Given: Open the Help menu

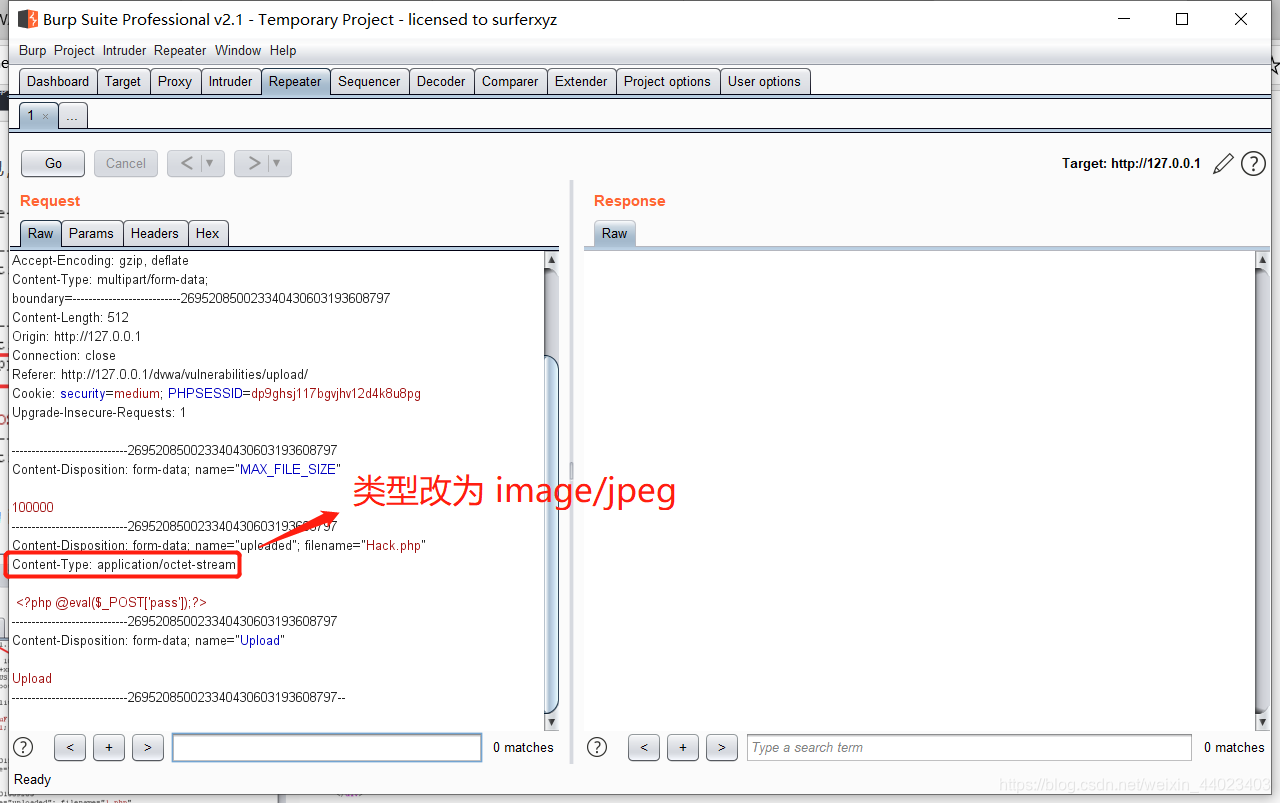Looking at the screenshot, I should pyautogui.click(x=283, y=50).
